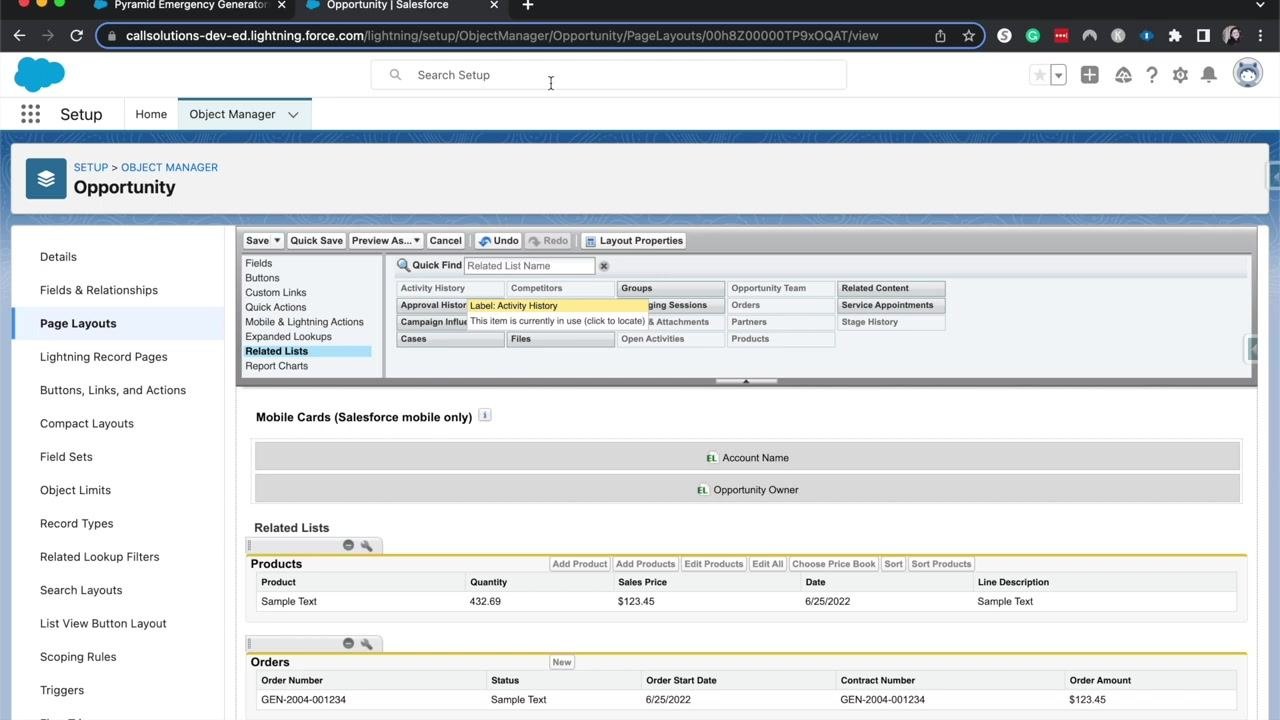
Task: Click Mobile Cards info icon
Action: click(x=485, y=415)
